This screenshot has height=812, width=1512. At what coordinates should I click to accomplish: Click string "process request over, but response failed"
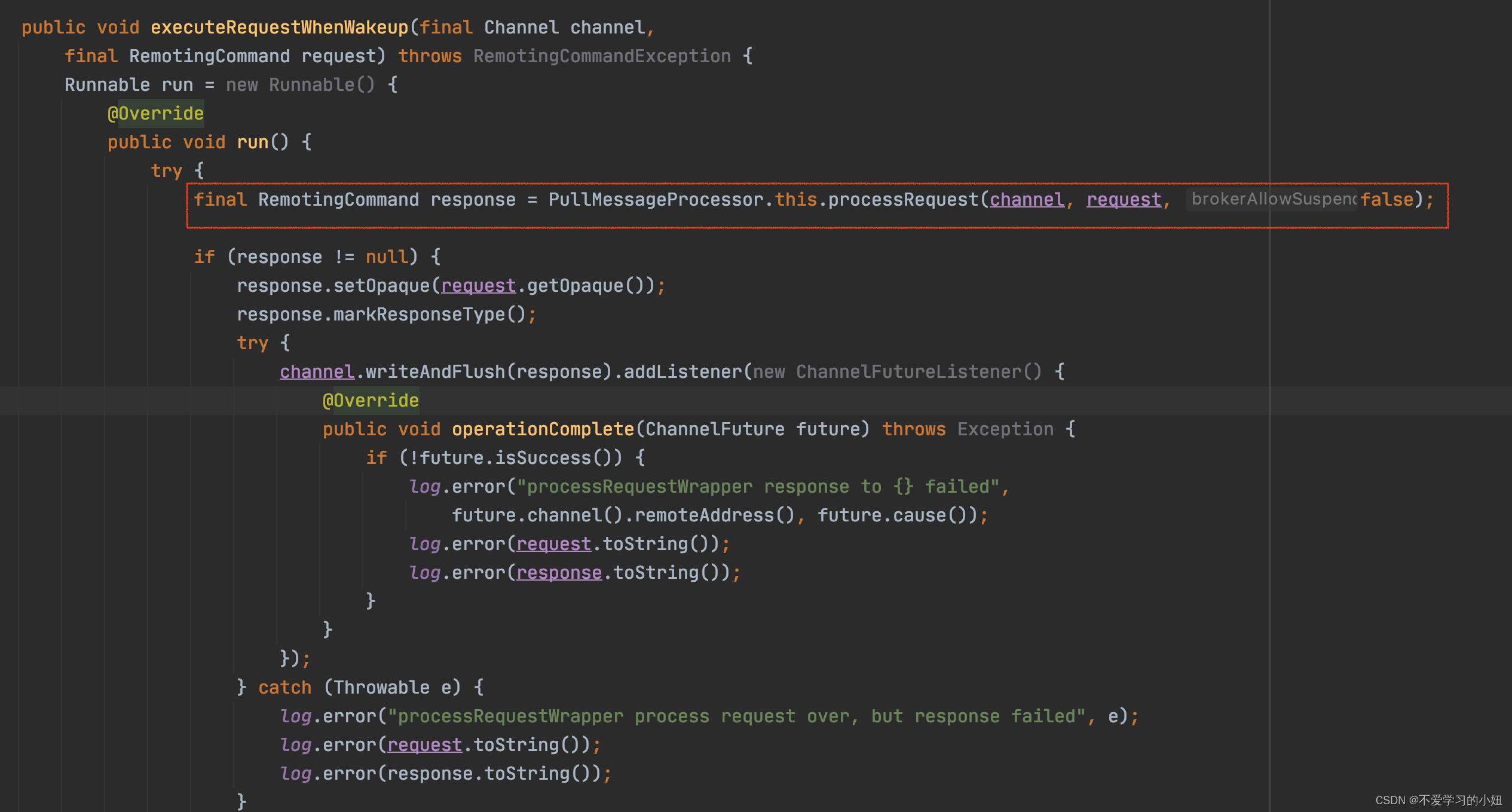736,716
